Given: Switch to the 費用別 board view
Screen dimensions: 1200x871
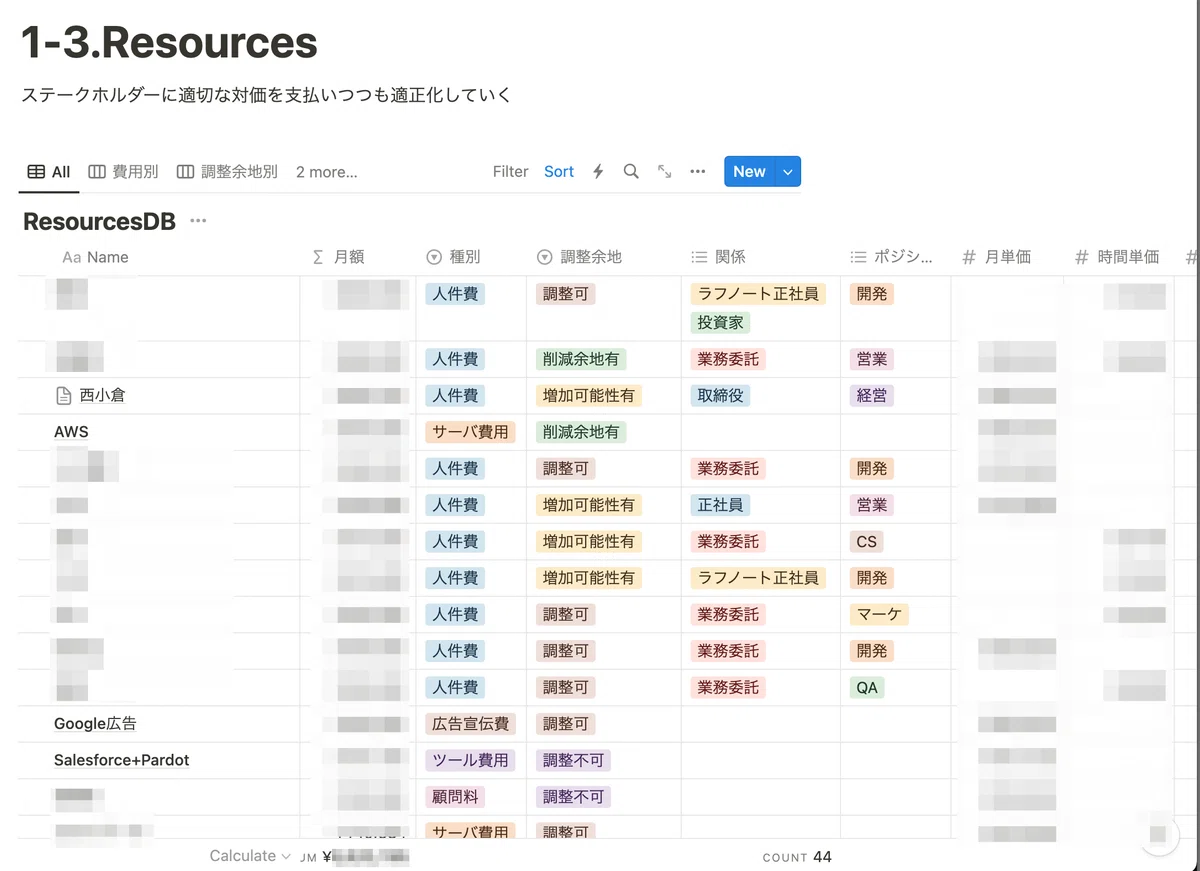Looking at the screenshot, I should (124, 172).
